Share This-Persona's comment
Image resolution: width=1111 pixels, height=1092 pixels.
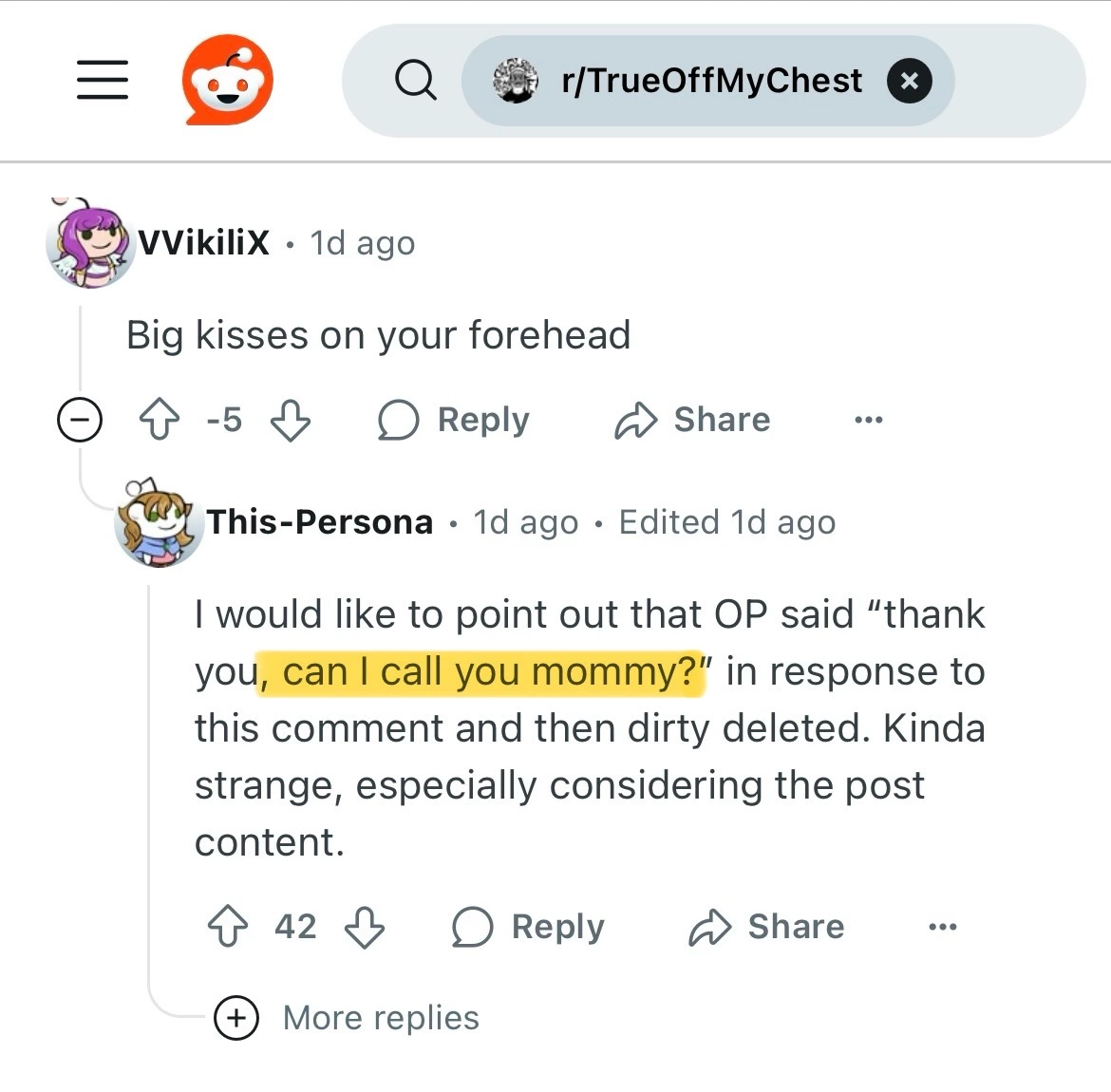[x=766, y=926]
